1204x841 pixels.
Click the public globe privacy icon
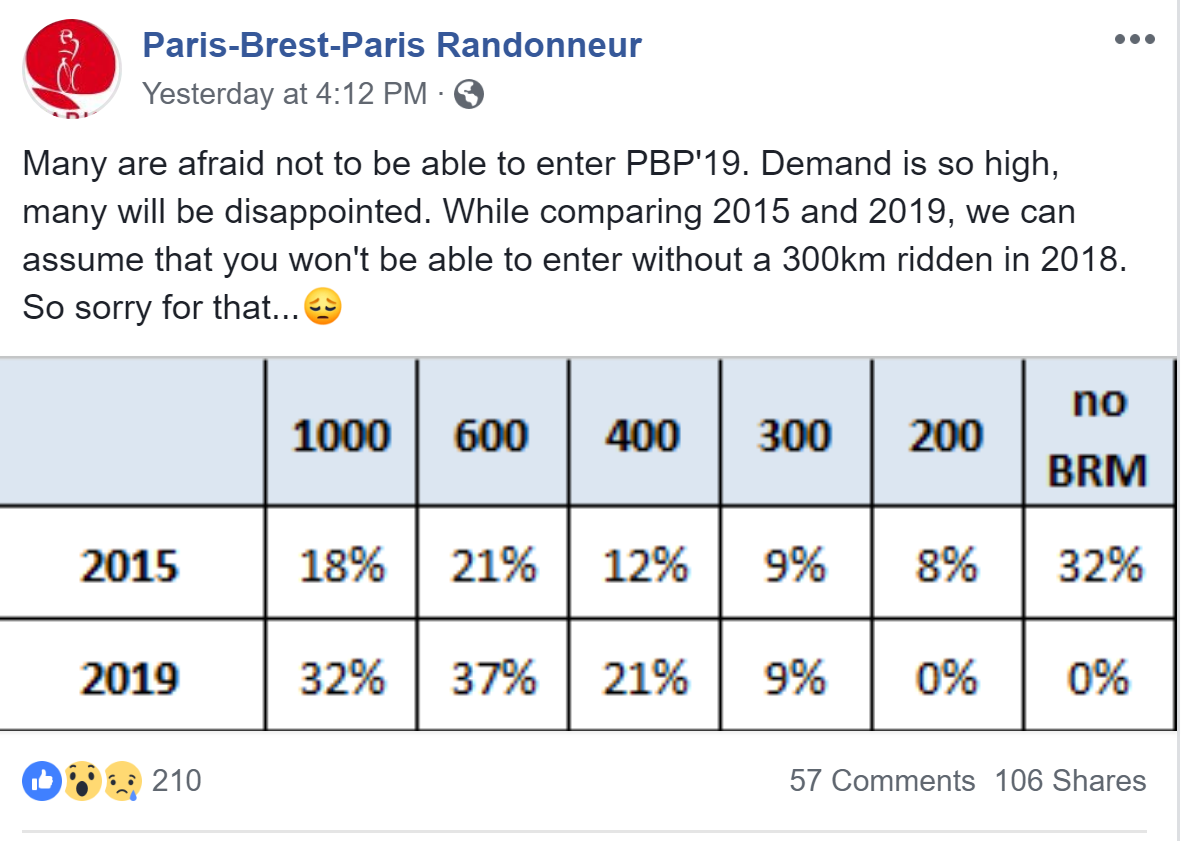[x=469, y=95]
